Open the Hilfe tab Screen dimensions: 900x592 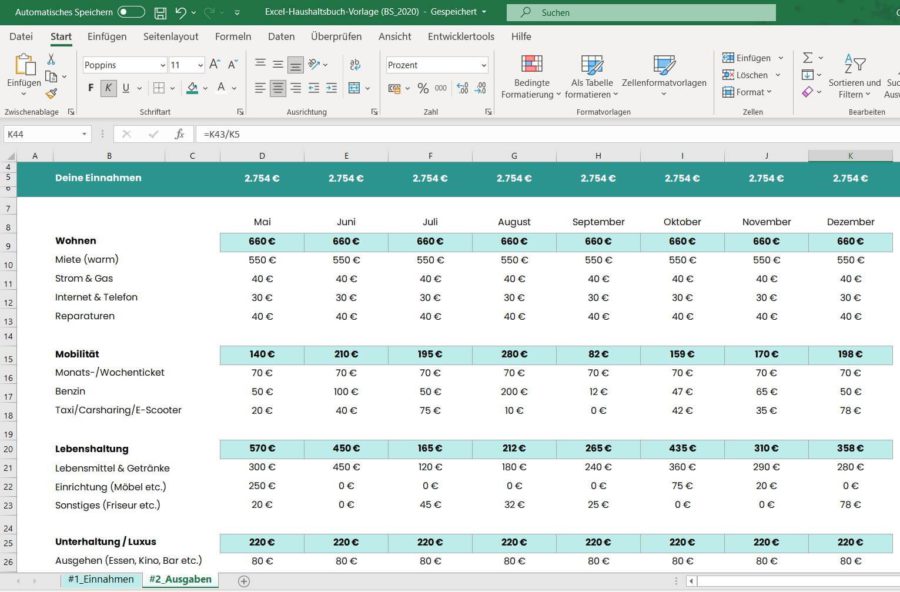click(521, 36)
